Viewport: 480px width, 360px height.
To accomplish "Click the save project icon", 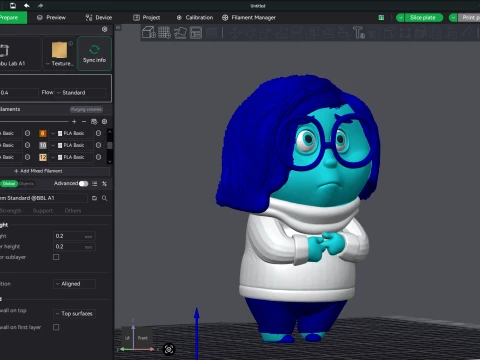I will click(x=13, y=5).
